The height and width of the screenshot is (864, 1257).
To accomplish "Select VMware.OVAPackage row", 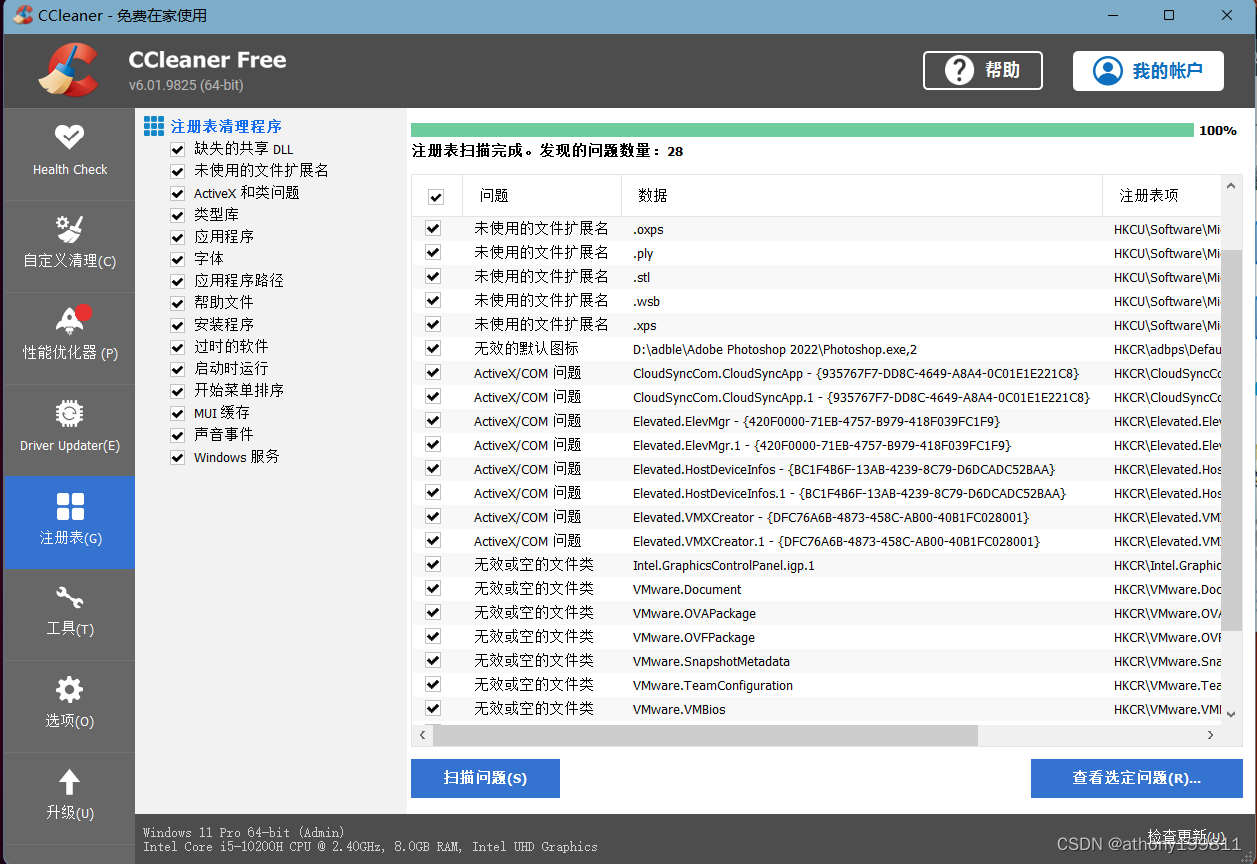I will tap(816, 613).
